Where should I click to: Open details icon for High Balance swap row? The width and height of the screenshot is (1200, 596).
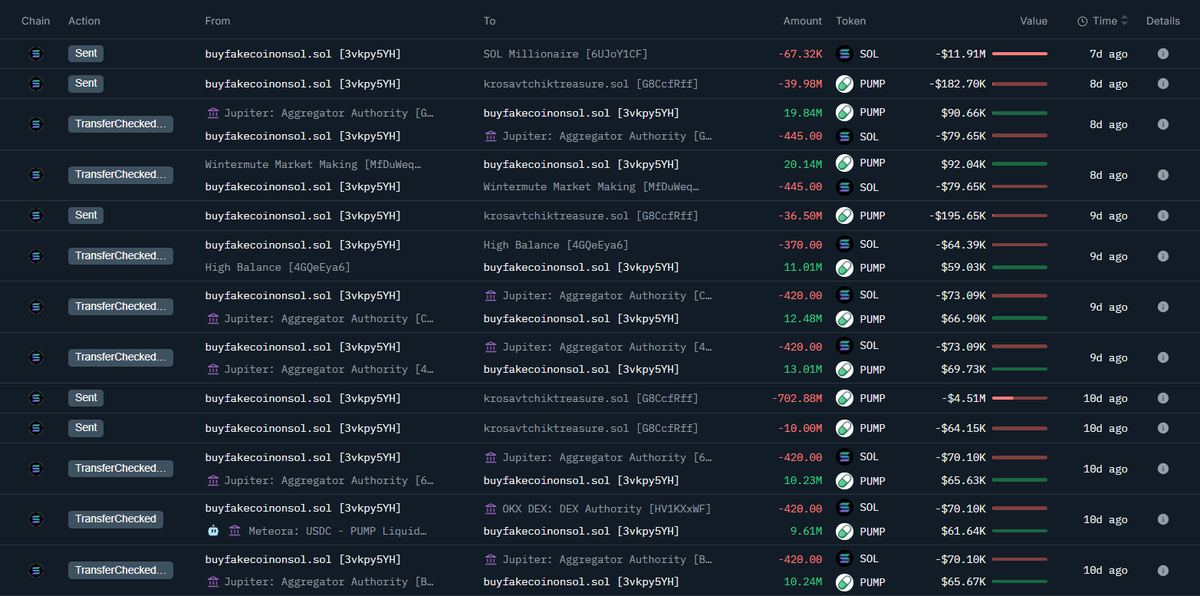pyautogui.click(x=1163, y=256)
